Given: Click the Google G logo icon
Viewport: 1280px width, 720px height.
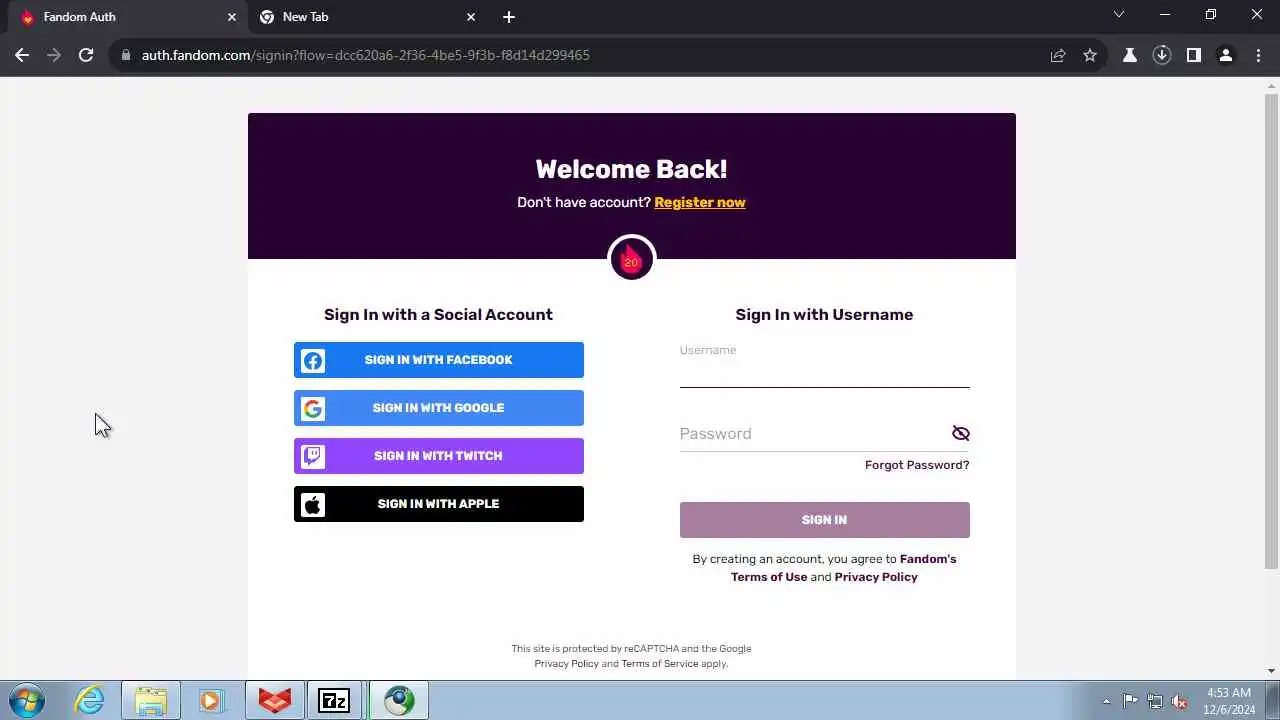Looking at the screenshot, I should 313,408.
